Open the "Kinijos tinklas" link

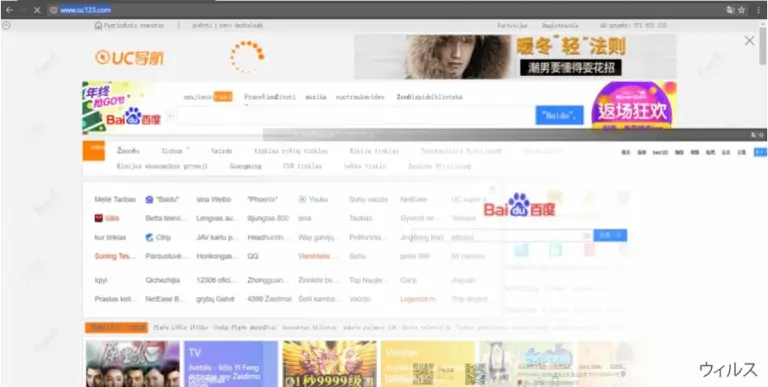click(374, 151)
